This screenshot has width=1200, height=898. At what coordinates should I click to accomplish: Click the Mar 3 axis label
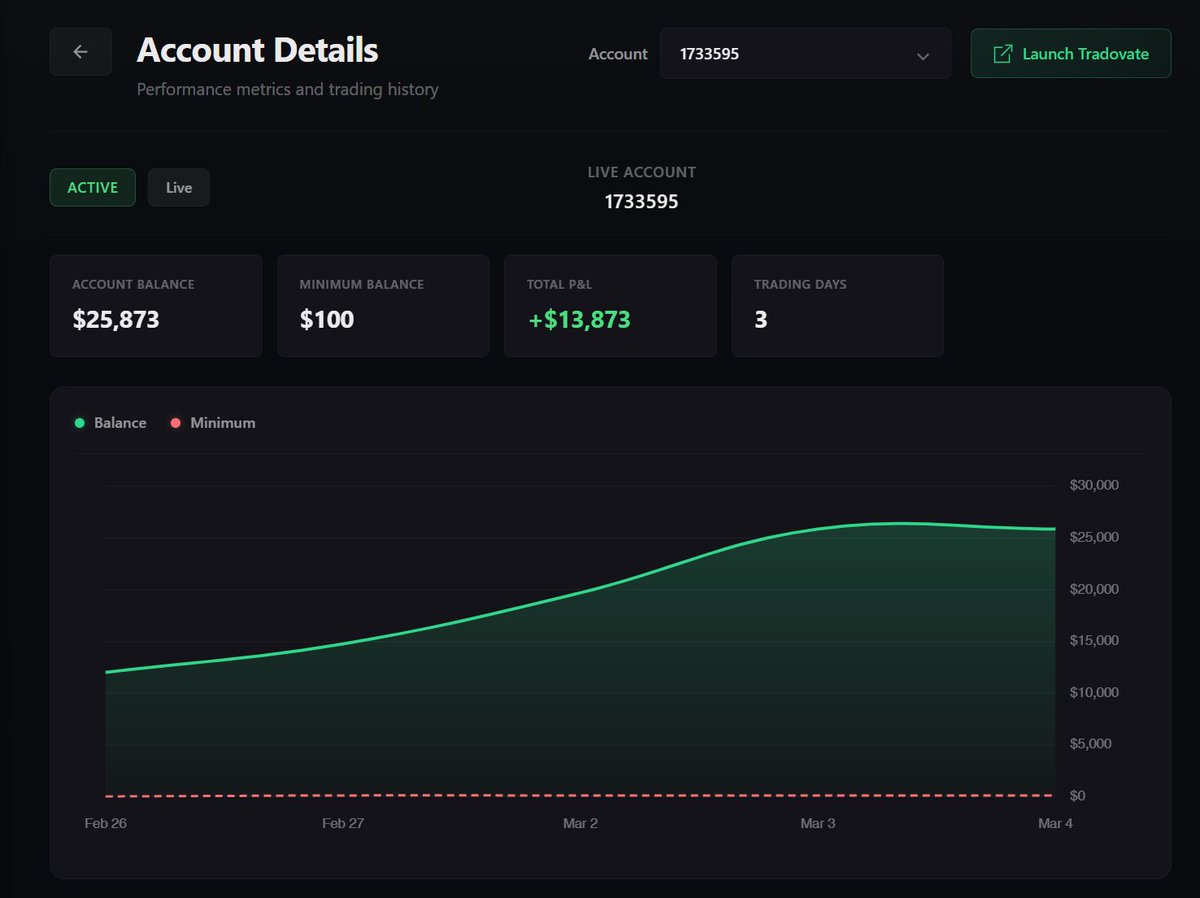[x=818, y=823]
